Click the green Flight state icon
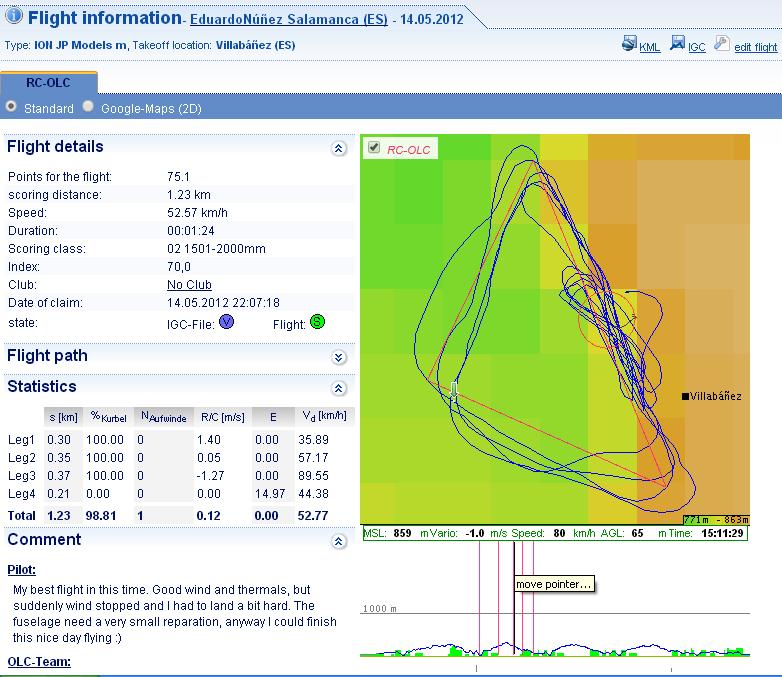782x677 pixels. click(318, 321)
